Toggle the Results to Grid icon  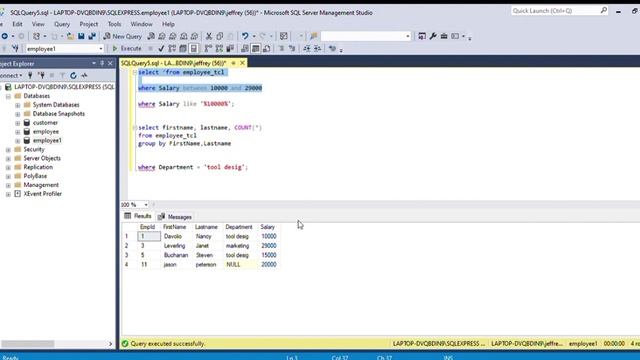(256, 49)
